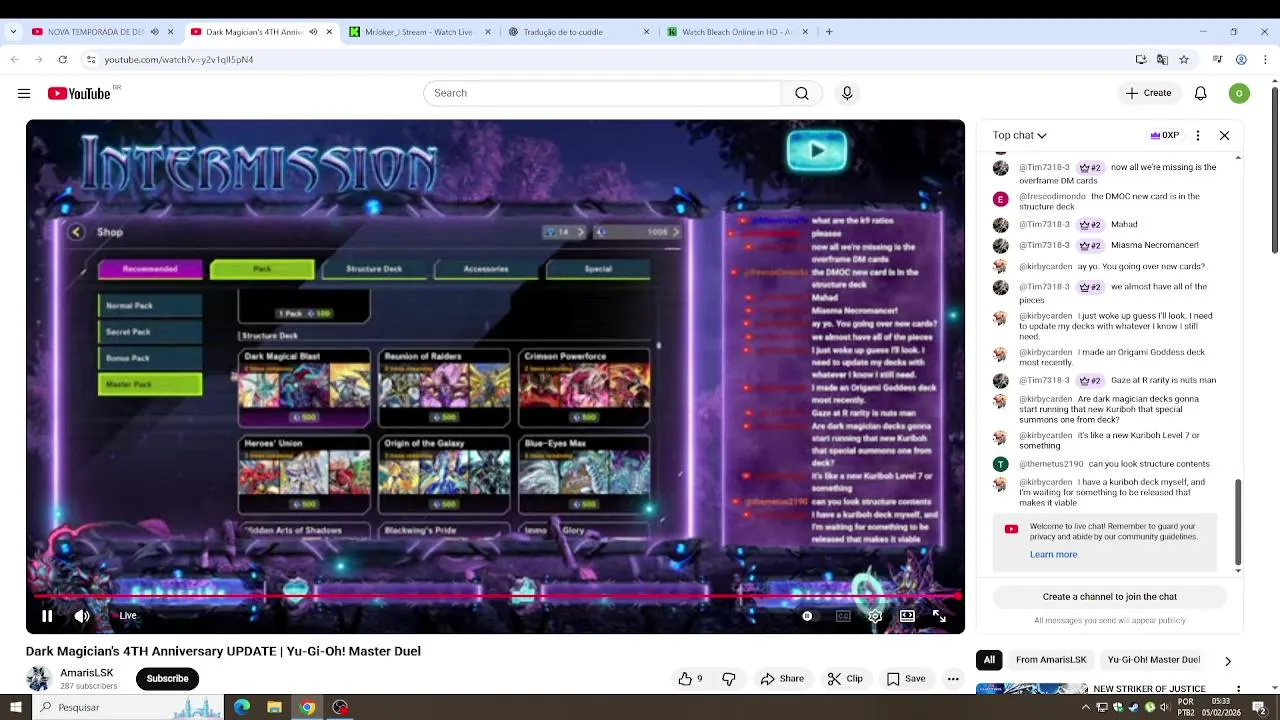Open options for NEW STRIKER OF JUSTICE video
The height and width of the screenshot is (720, 1280).
tap(1239, 690)
